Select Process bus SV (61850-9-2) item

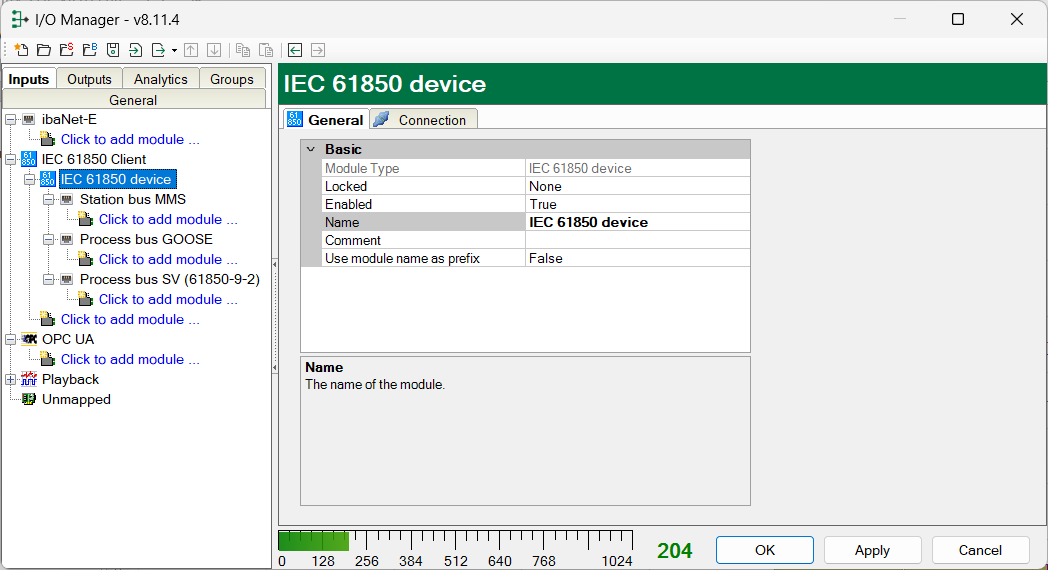pos(170,279)
